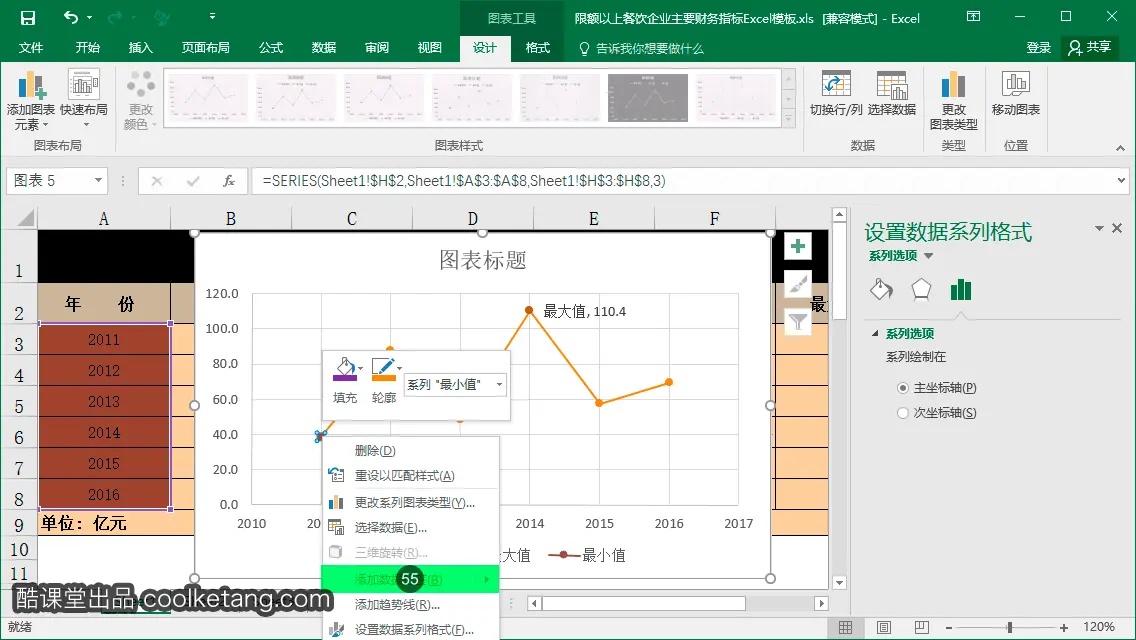Click the Sign in link
This screenshot has height=640, width=1136.
point(1038,48)
